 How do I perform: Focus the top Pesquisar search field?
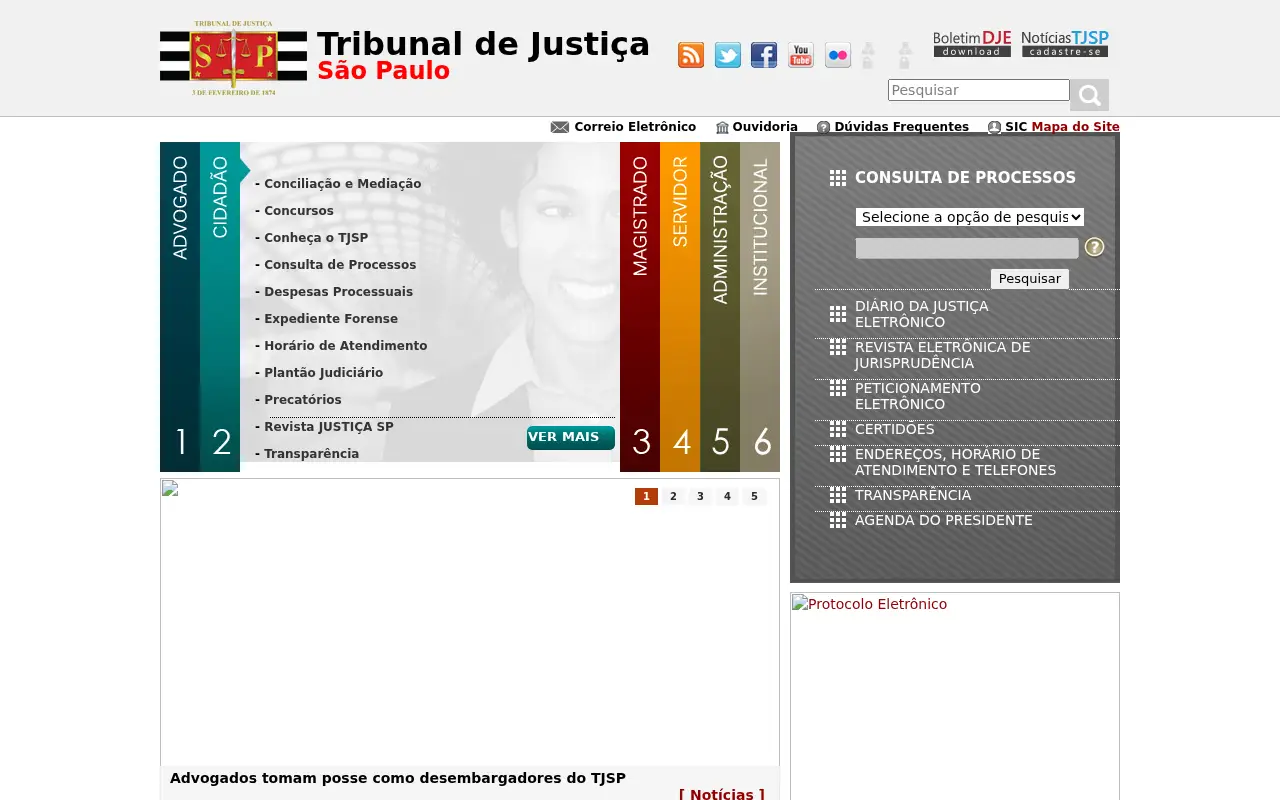pos(979,90)
